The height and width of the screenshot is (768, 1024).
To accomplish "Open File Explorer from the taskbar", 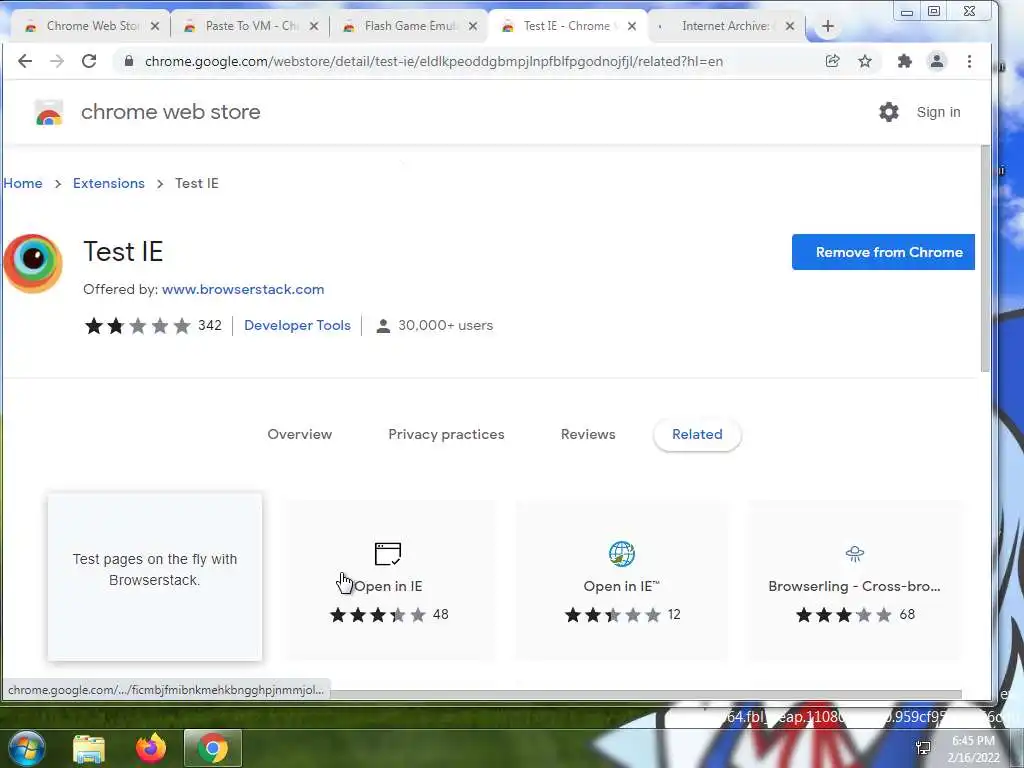I will pyautogui.click(x=89, y=748).
